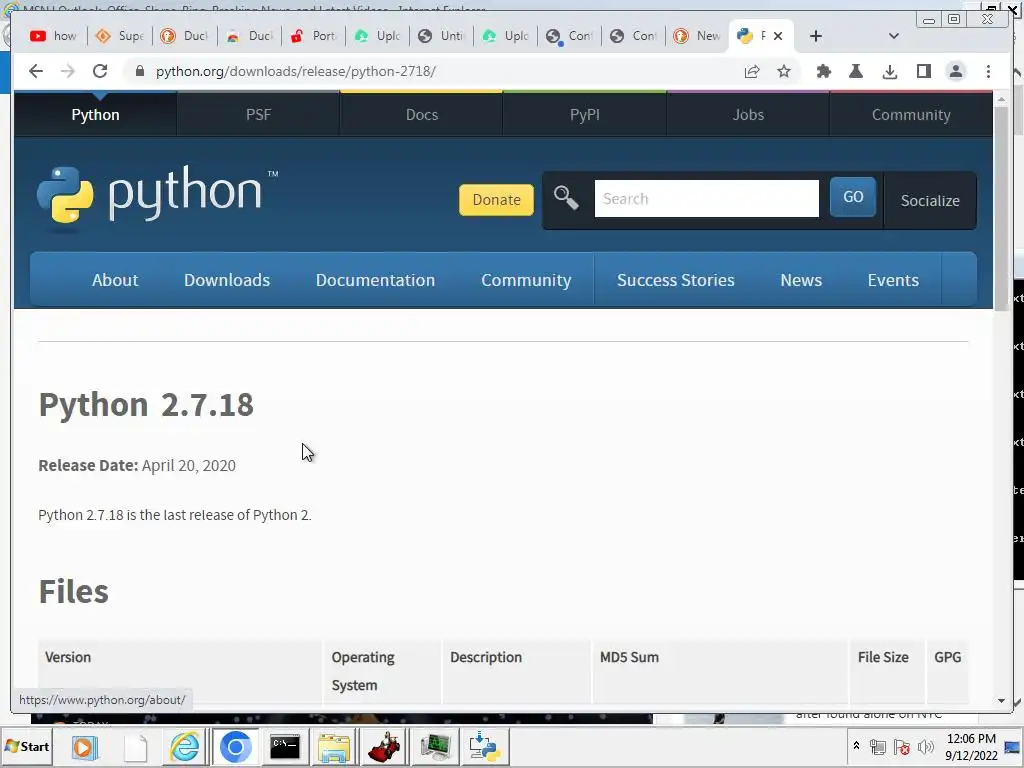
Task: Click 'Python 2.7.18' heading text
Action: click(146, 404)
